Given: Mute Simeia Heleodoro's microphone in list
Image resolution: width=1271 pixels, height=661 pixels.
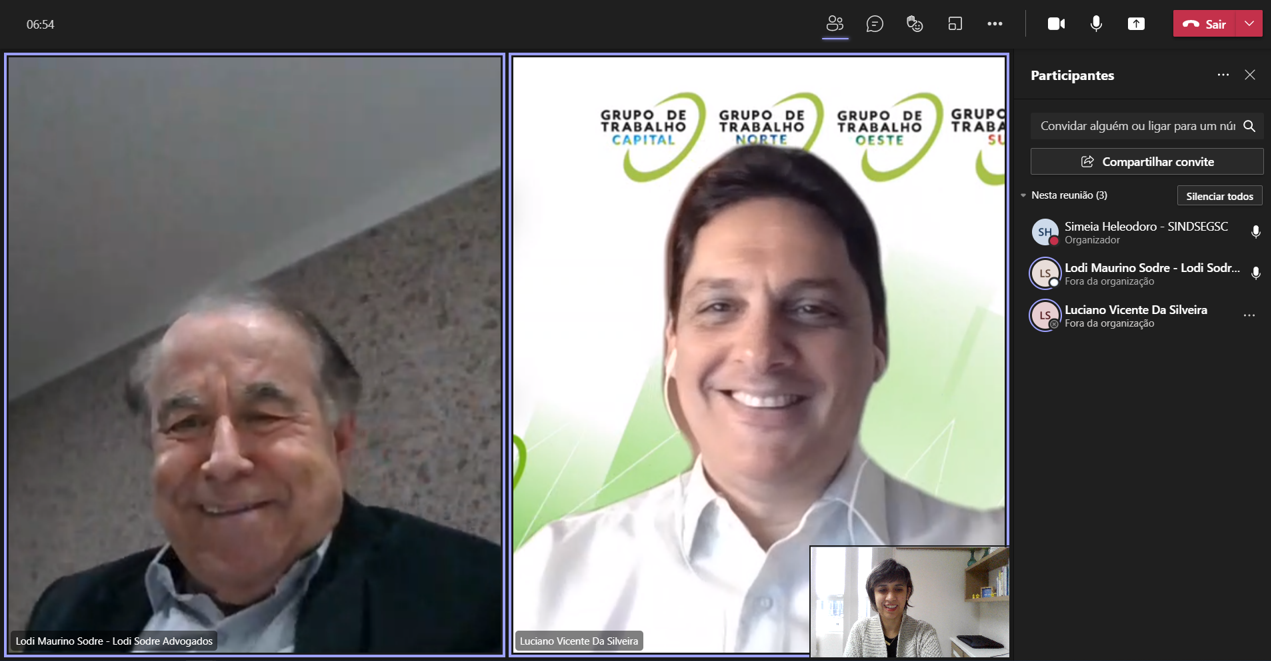Looking at the screenshot, I should click(x=1255, y=232).
